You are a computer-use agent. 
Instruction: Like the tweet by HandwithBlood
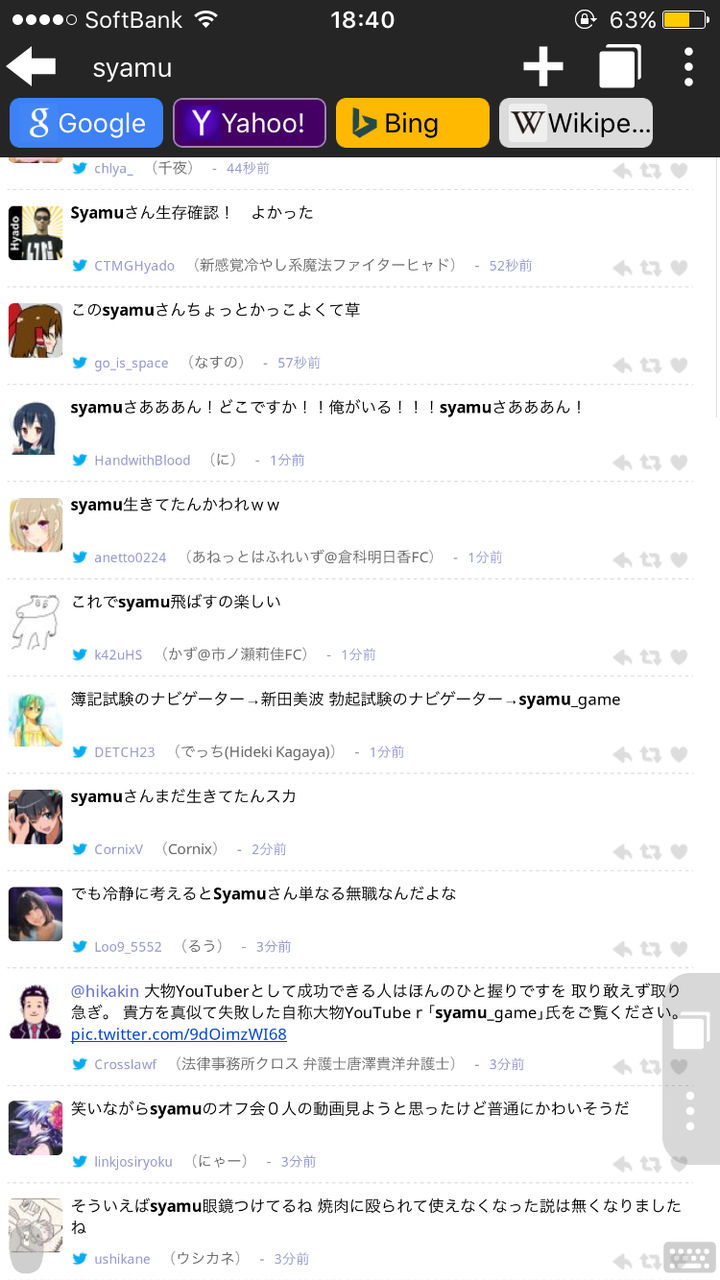pos(679,462)
